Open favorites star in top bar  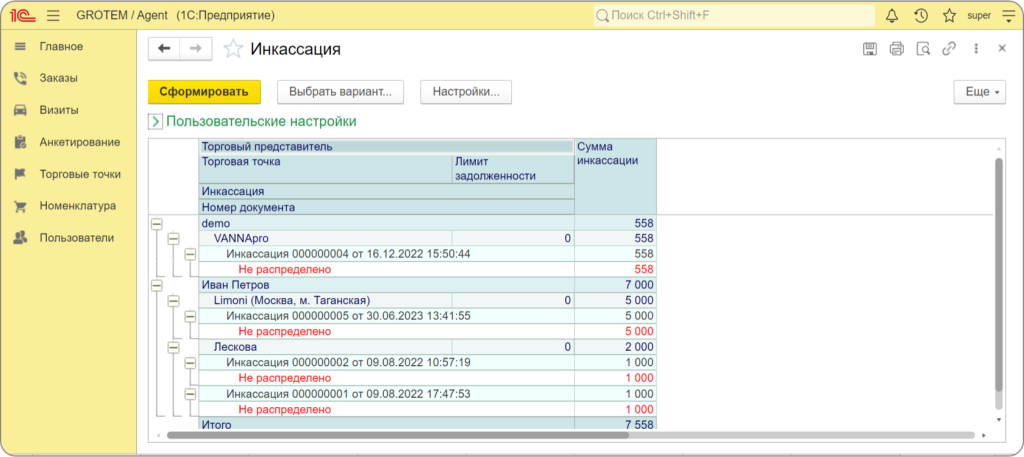click(x=950, y=16)
